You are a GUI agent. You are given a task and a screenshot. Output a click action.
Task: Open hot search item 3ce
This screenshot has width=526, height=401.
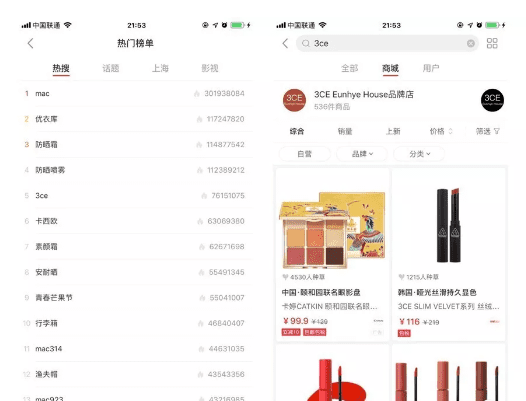[136, 196]
